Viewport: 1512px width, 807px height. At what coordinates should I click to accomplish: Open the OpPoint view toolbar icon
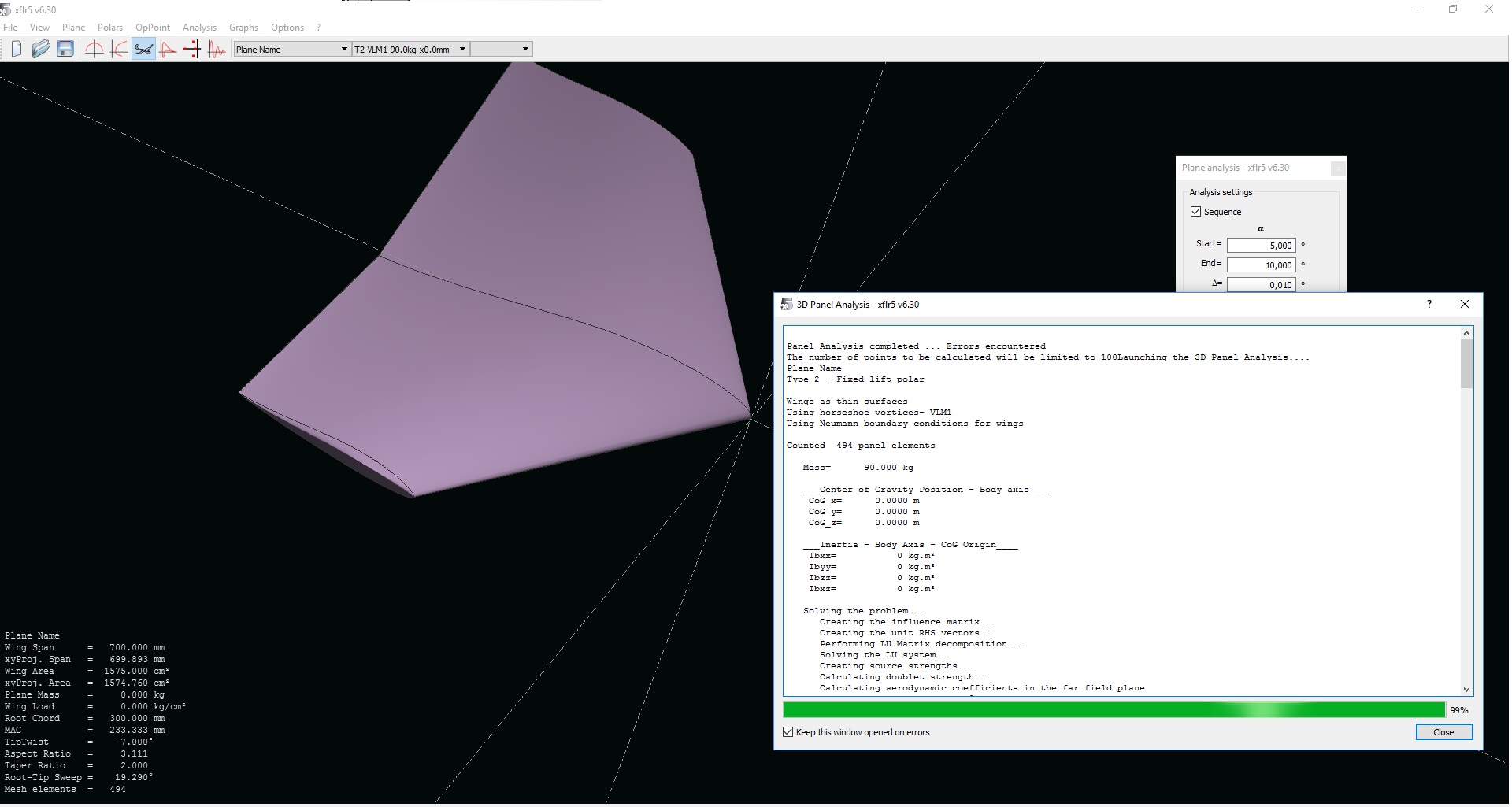tap(94, 50)
